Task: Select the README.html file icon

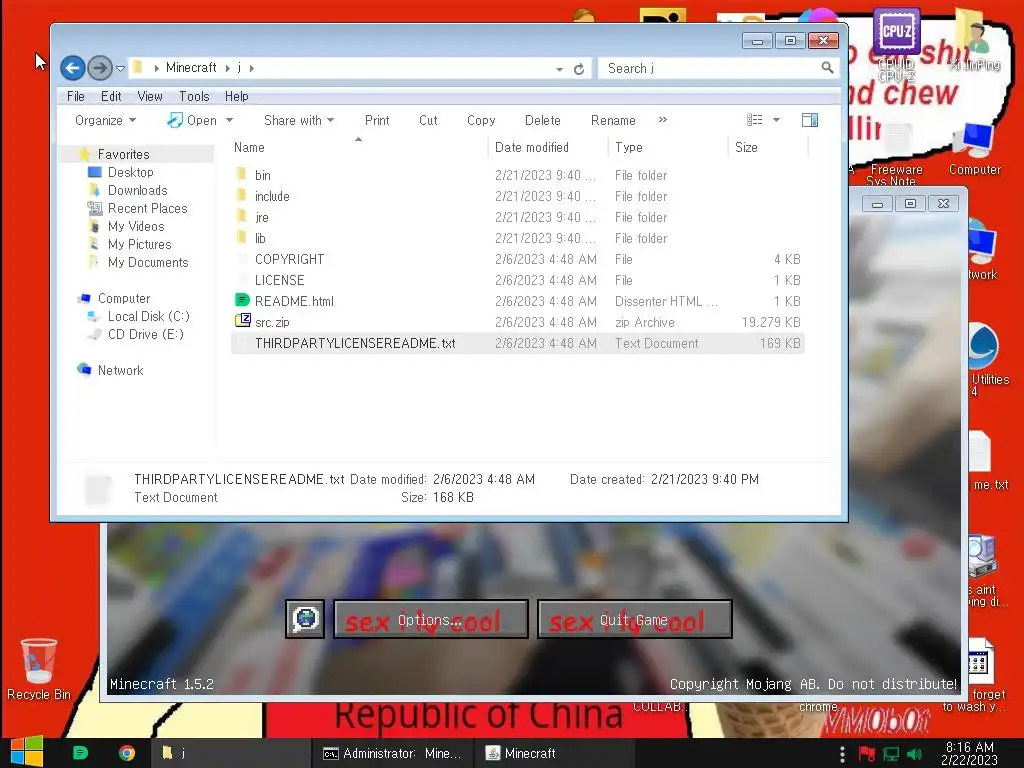Action: [242, 300]
